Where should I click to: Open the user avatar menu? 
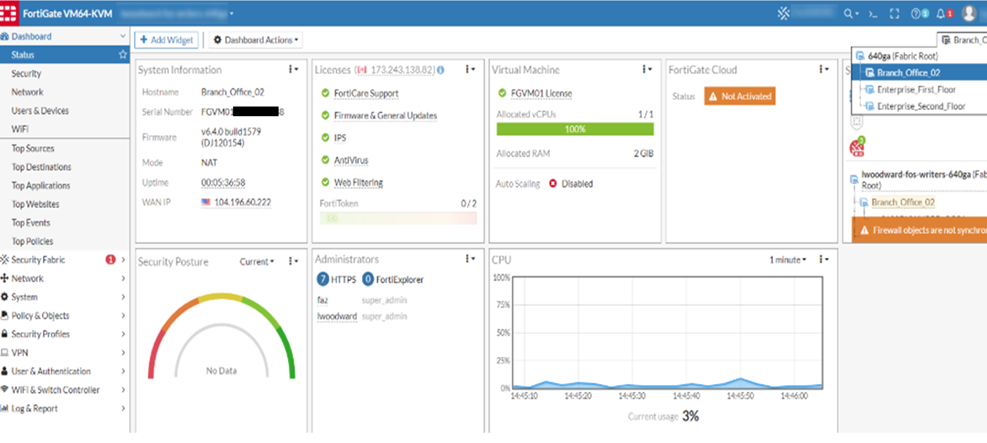coord(969,14)
